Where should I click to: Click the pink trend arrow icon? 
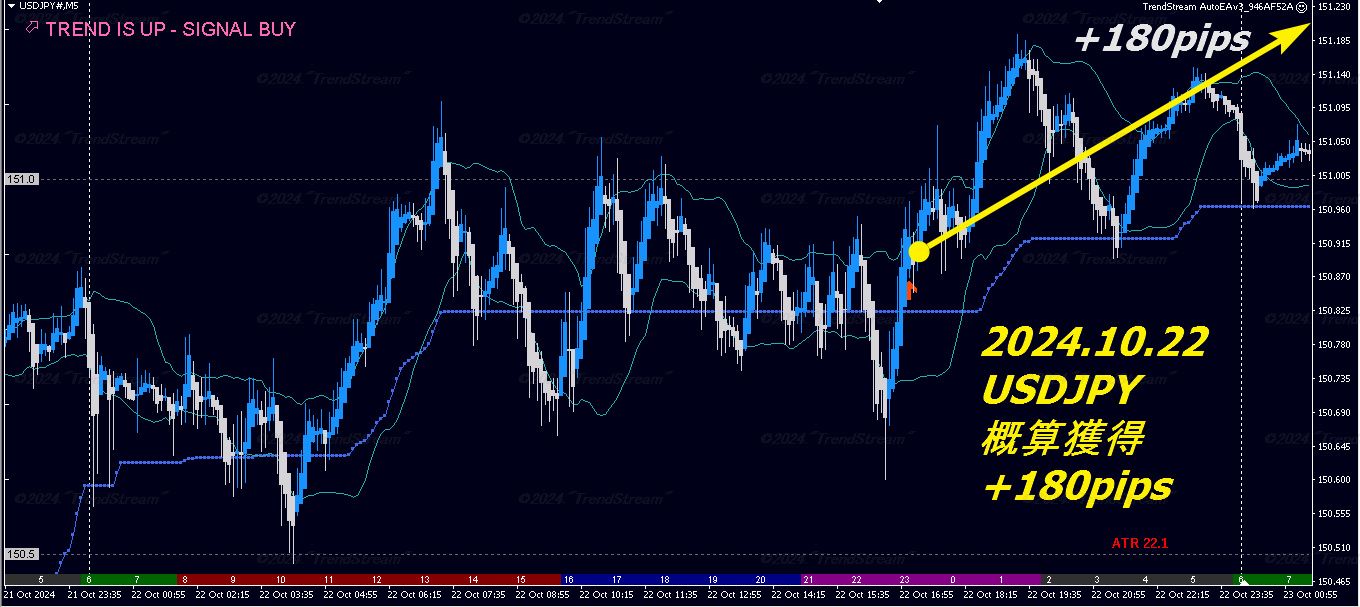(x=33, y=27)
